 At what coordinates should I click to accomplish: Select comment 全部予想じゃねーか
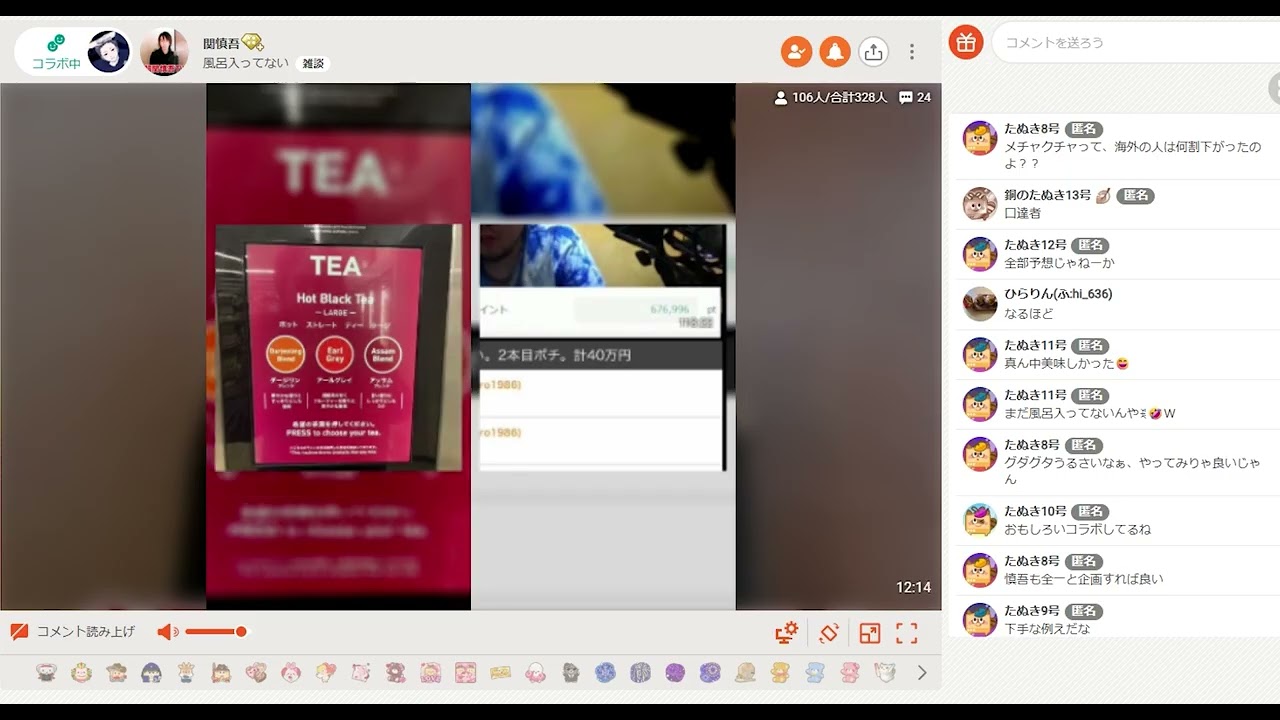(1059, 263)
